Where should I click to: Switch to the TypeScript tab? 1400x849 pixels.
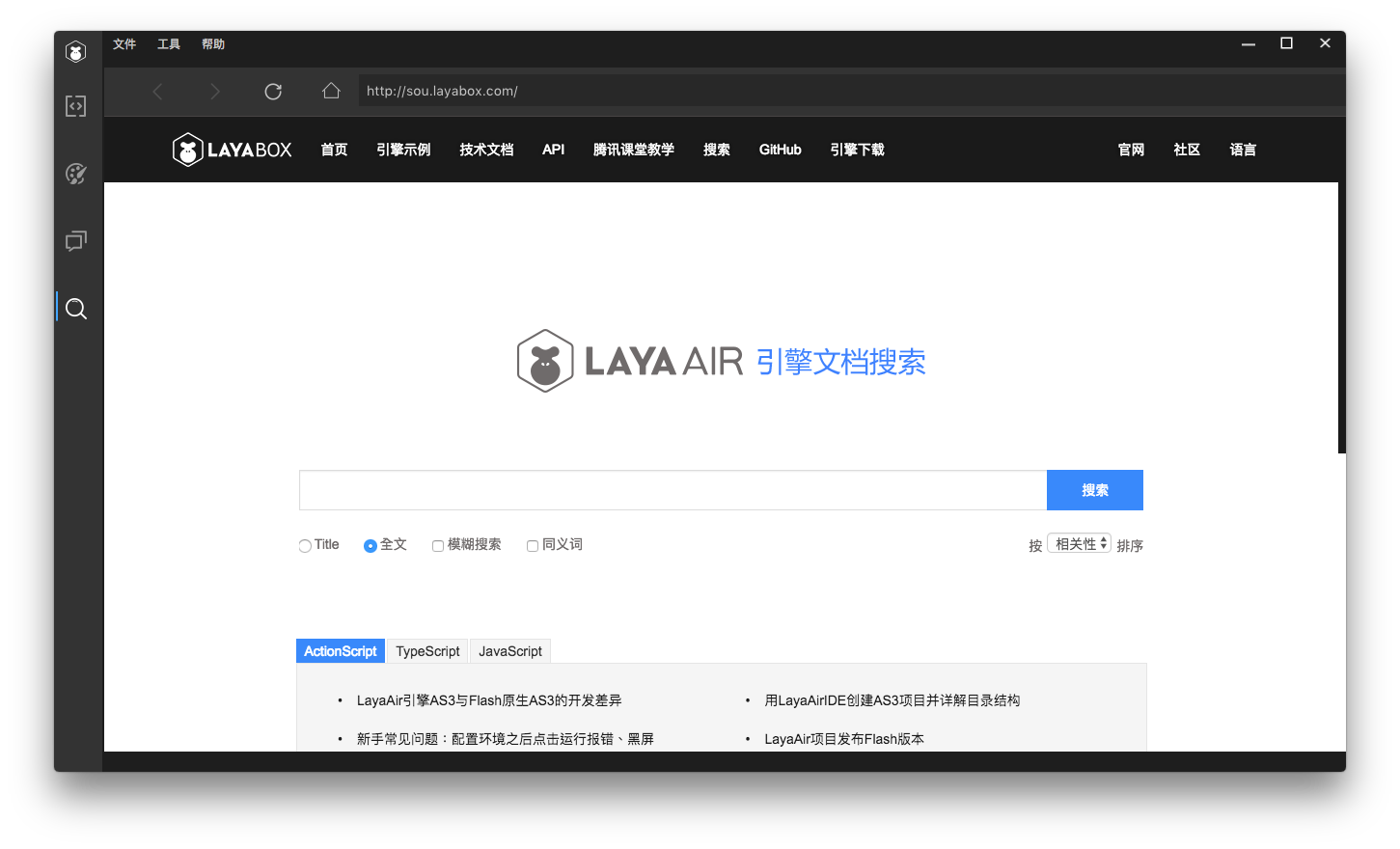[427, 651]
